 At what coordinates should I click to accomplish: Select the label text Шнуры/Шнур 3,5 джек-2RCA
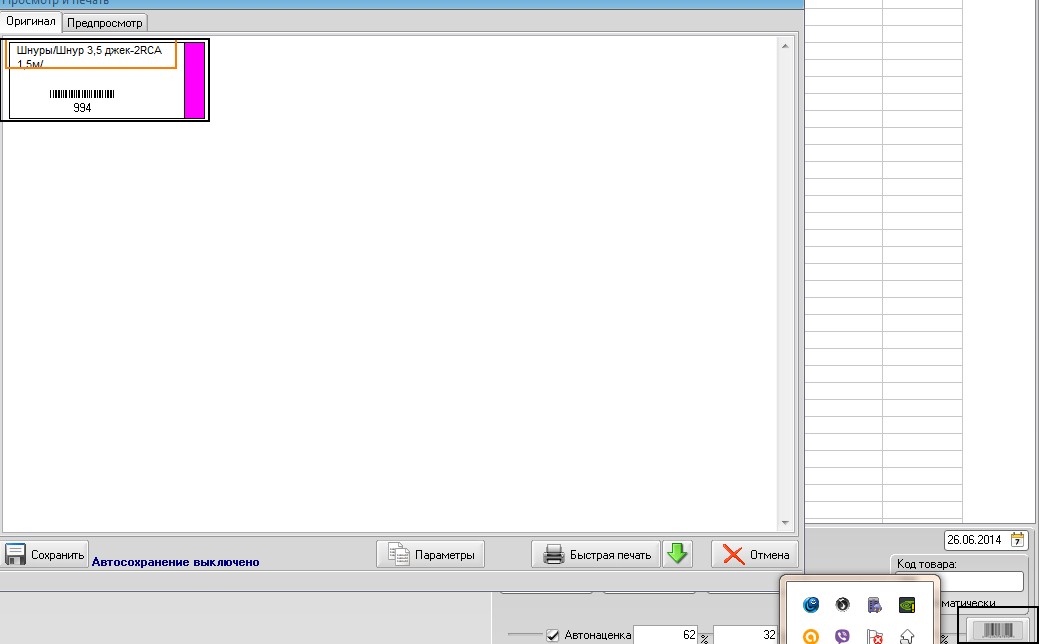89,50
